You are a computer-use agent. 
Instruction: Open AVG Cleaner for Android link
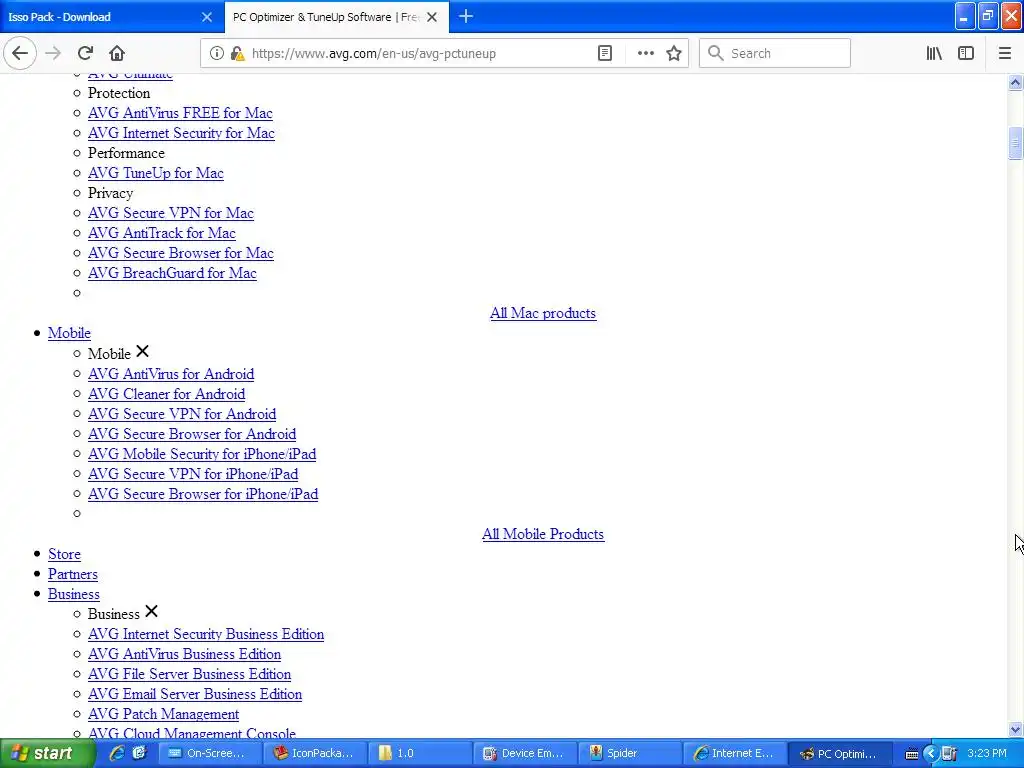click(167, 394)
